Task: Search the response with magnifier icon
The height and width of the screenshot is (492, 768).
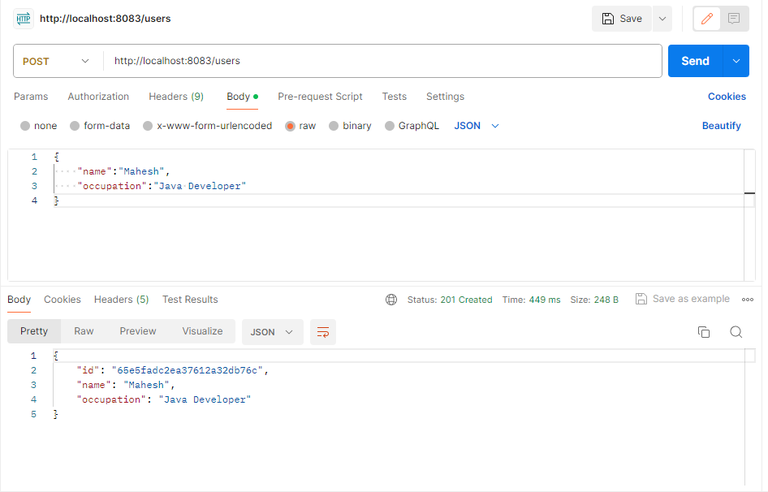Action: pos(736,332)
